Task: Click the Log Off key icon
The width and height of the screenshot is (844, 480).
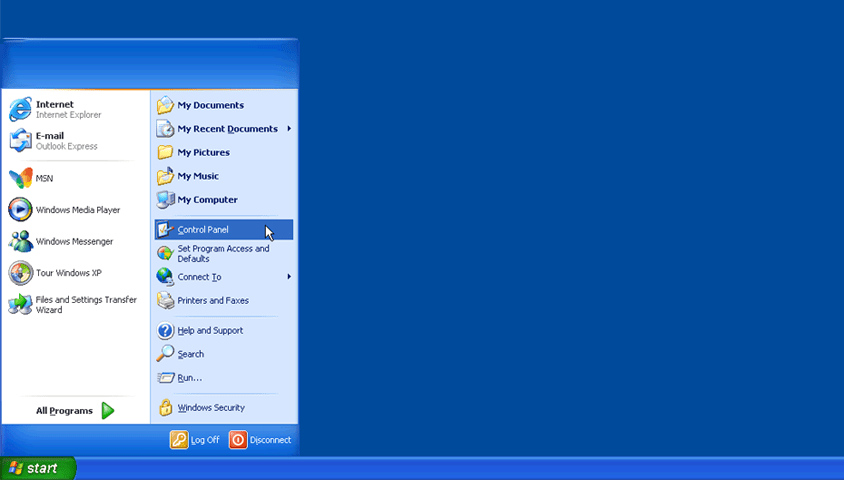Action: pyautogui.click(x=179, y=440)
